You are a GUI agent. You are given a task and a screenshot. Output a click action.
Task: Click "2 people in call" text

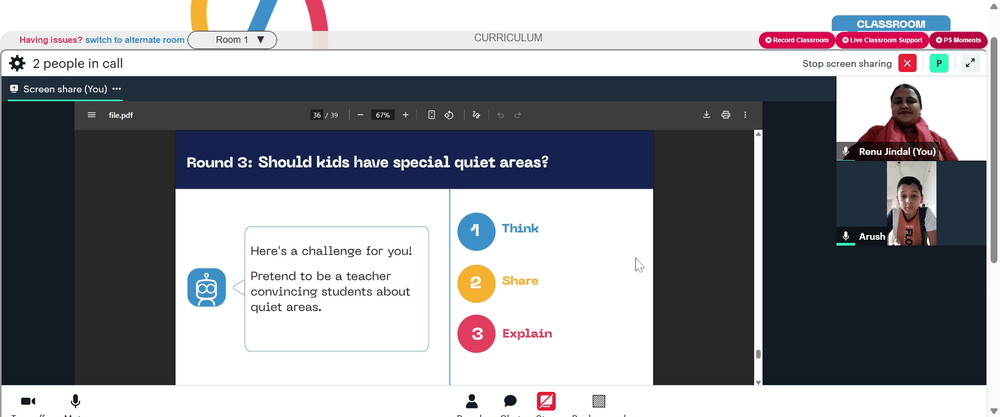tap(78, 64)
